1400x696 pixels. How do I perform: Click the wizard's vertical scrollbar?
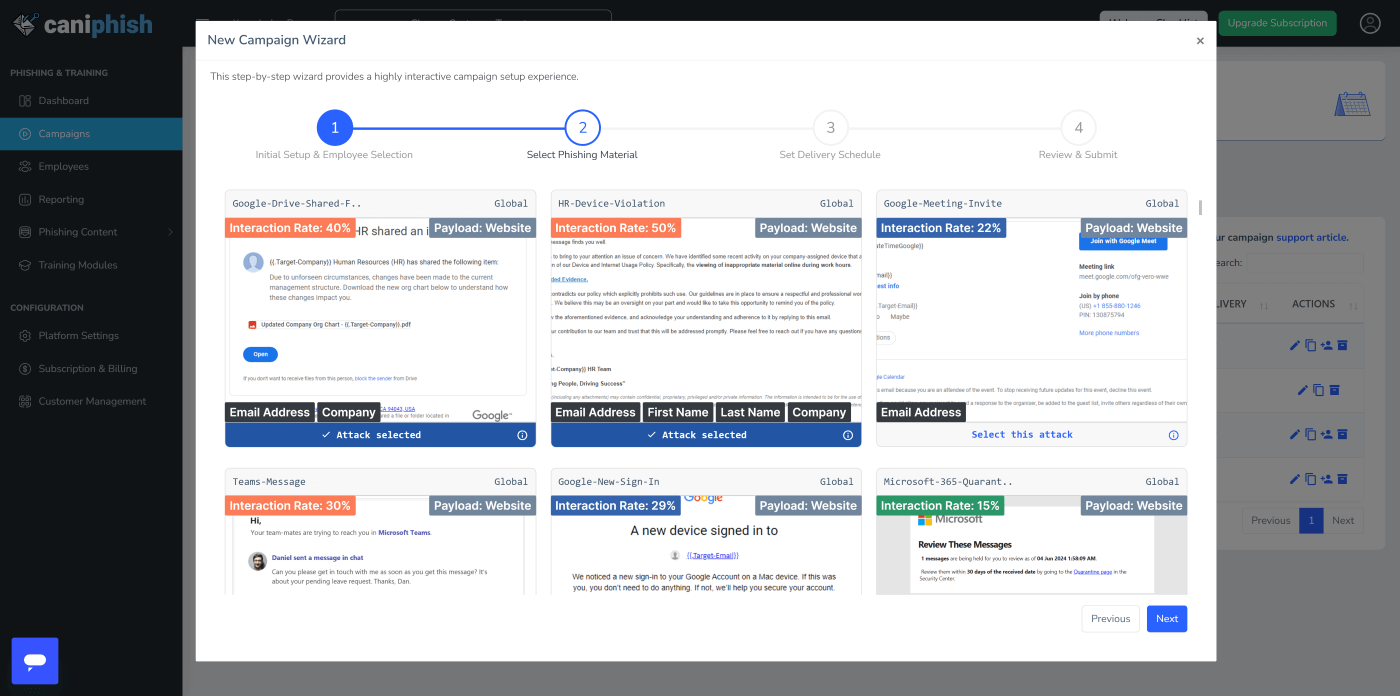[x=1199, y=207]
